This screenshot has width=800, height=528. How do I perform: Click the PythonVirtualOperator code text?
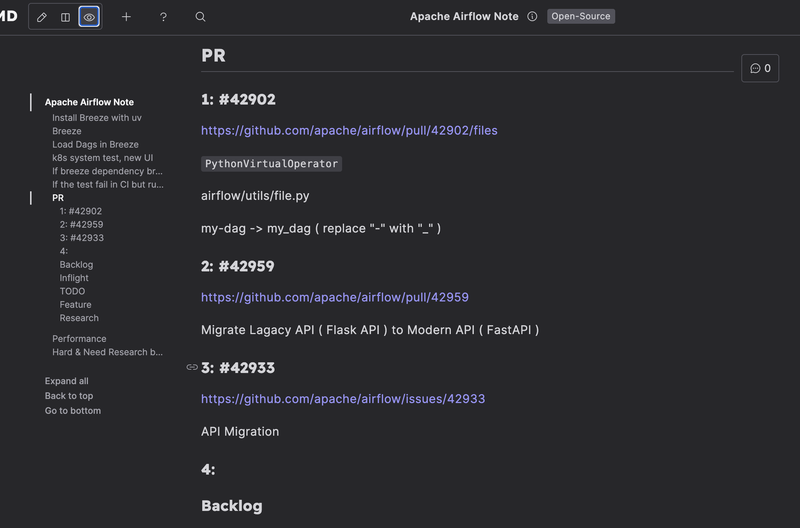point(271,164)
